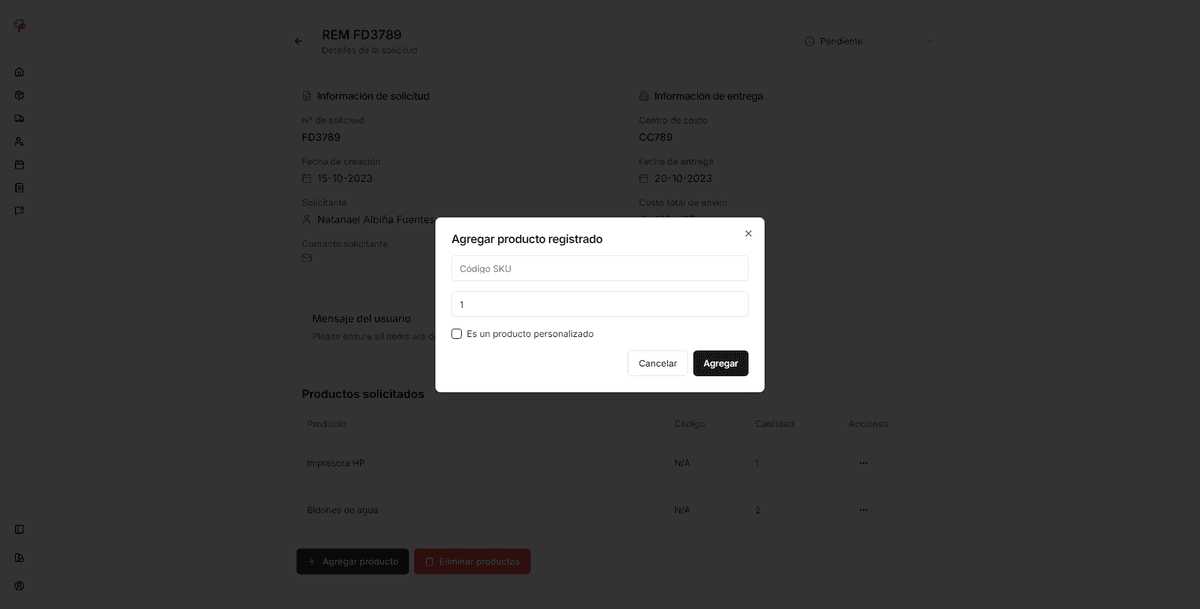Click the Natanael Albiña Fuentes name
Viewport: 1200px width, 609px height.
point(376,219)
